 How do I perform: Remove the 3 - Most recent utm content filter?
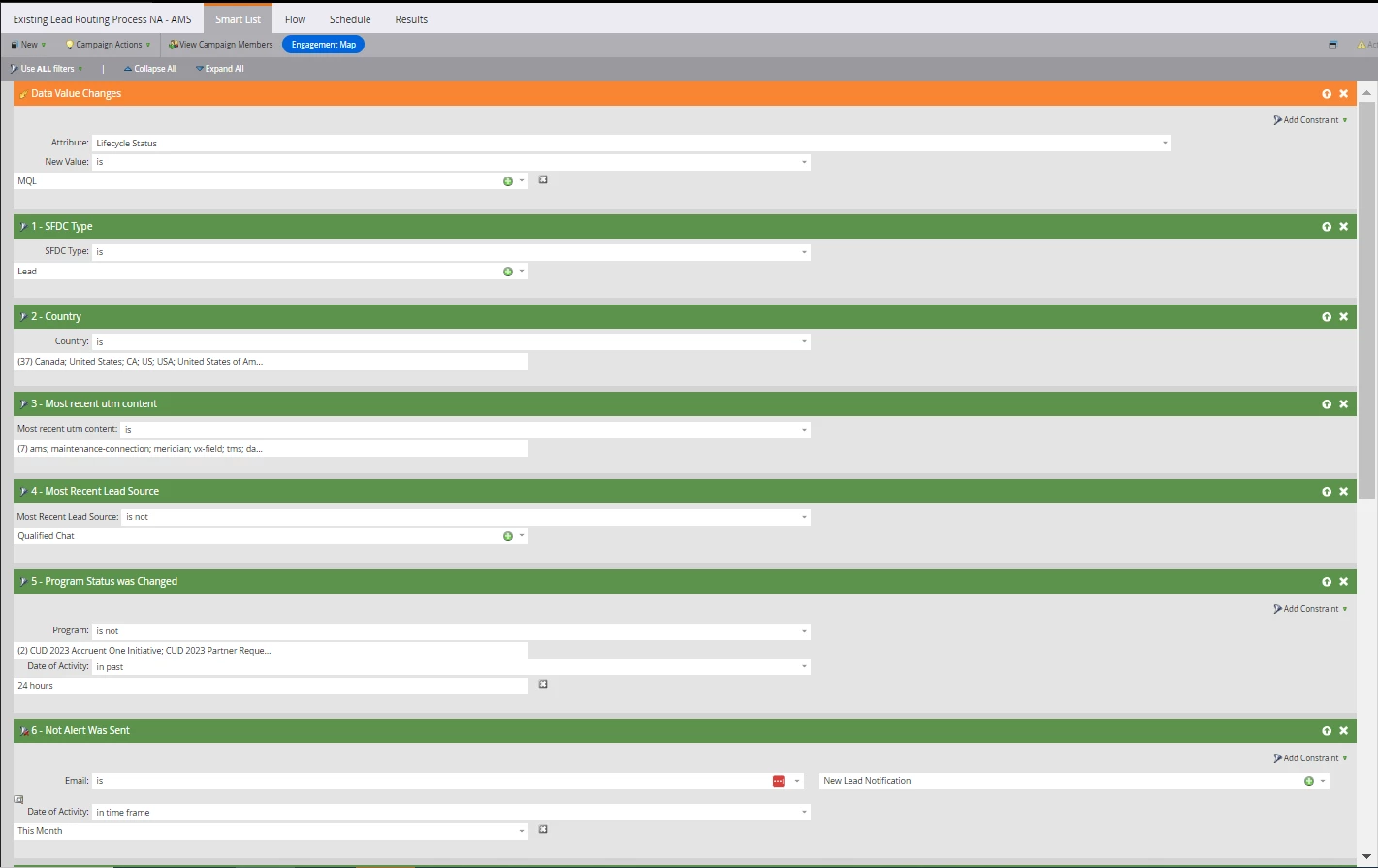[1343, 404]
